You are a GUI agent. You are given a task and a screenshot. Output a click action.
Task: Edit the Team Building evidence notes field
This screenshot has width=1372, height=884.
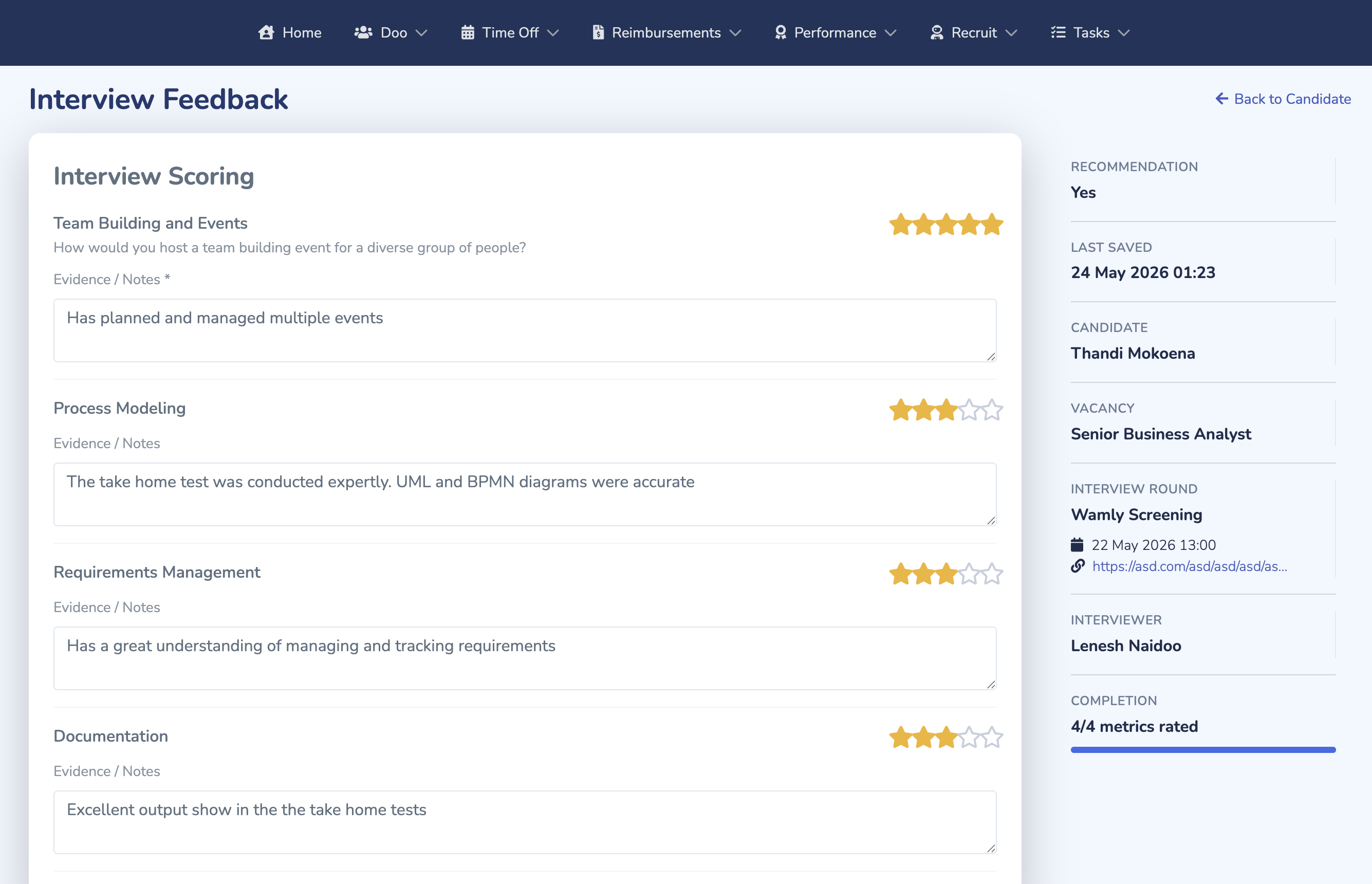click(x=525, y=330)
